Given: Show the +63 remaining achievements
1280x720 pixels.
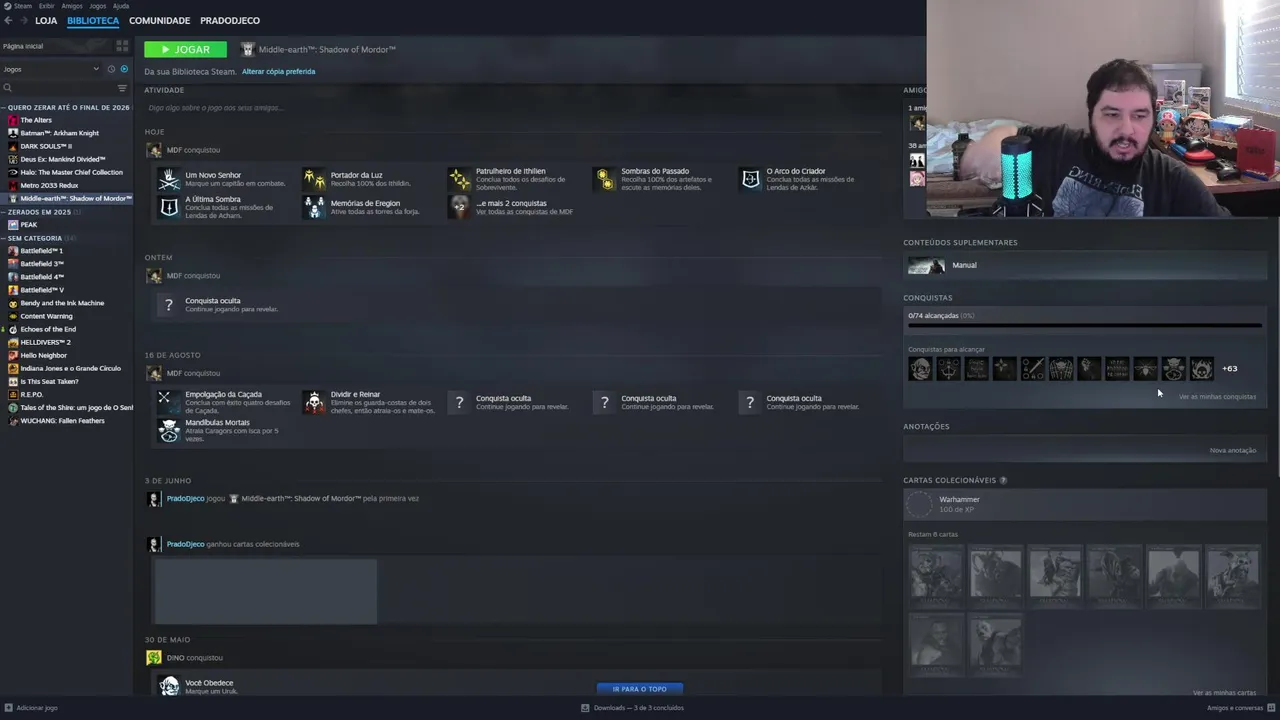Looking at the screenshot, I should coord(1230,369).
